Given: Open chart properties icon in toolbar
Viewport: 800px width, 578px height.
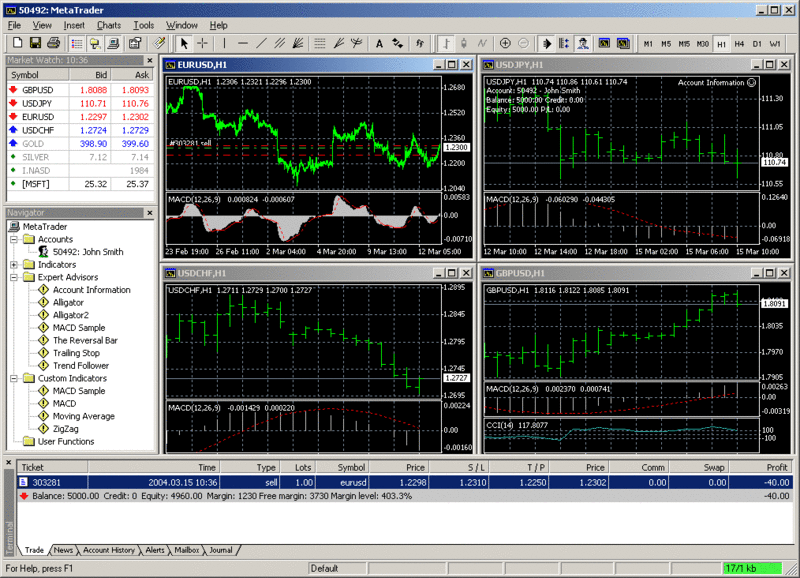Looking at the screenshot, I should point(135,43).
